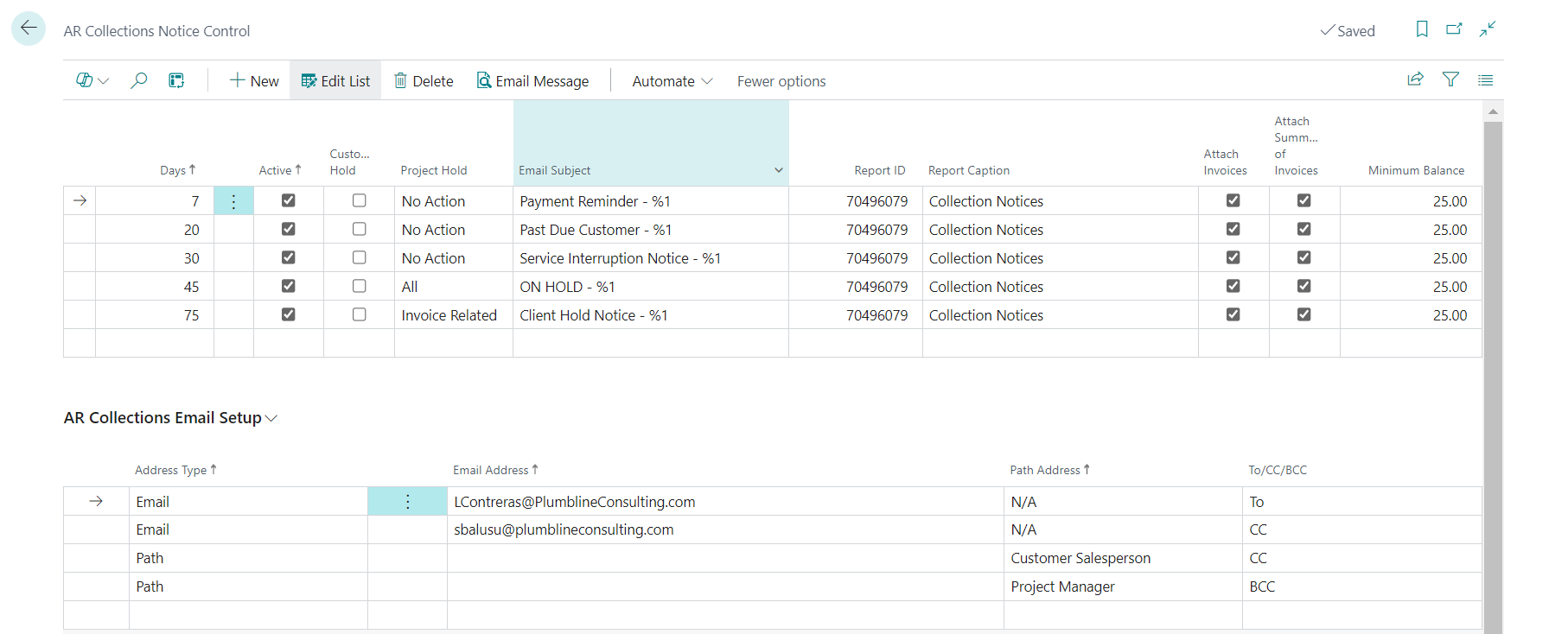
Task: Toggle Active checkbox for Days 45
Action: click(x=289, y=286)
